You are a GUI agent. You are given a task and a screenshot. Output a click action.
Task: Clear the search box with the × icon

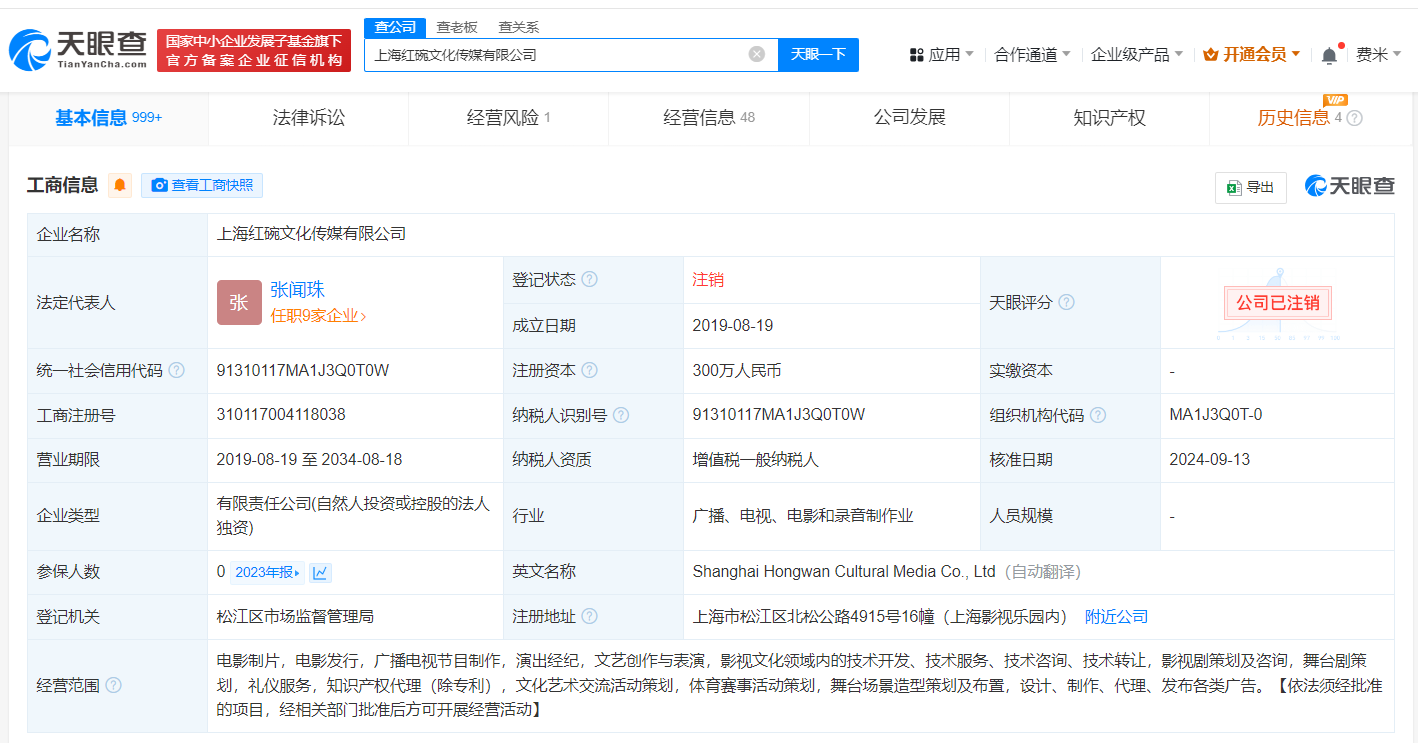(757, 54)
